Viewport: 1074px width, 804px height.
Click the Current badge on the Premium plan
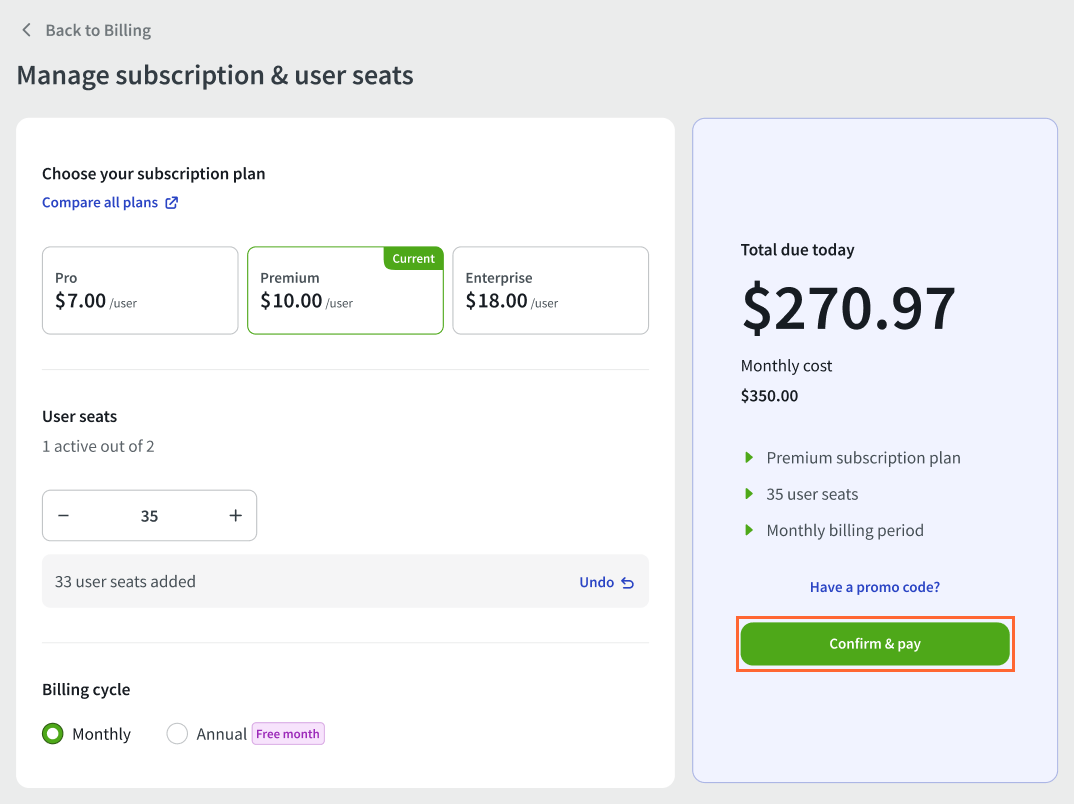tap(413, 258)
